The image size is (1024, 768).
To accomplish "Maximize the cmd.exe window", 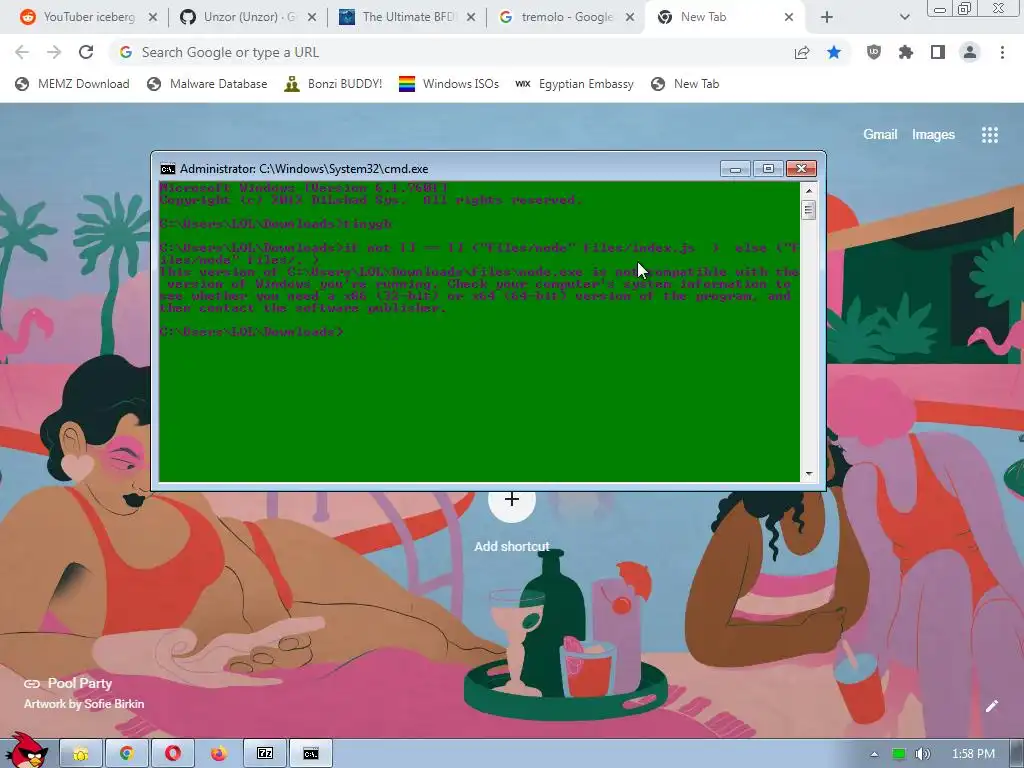I will (x=768, y=169).
